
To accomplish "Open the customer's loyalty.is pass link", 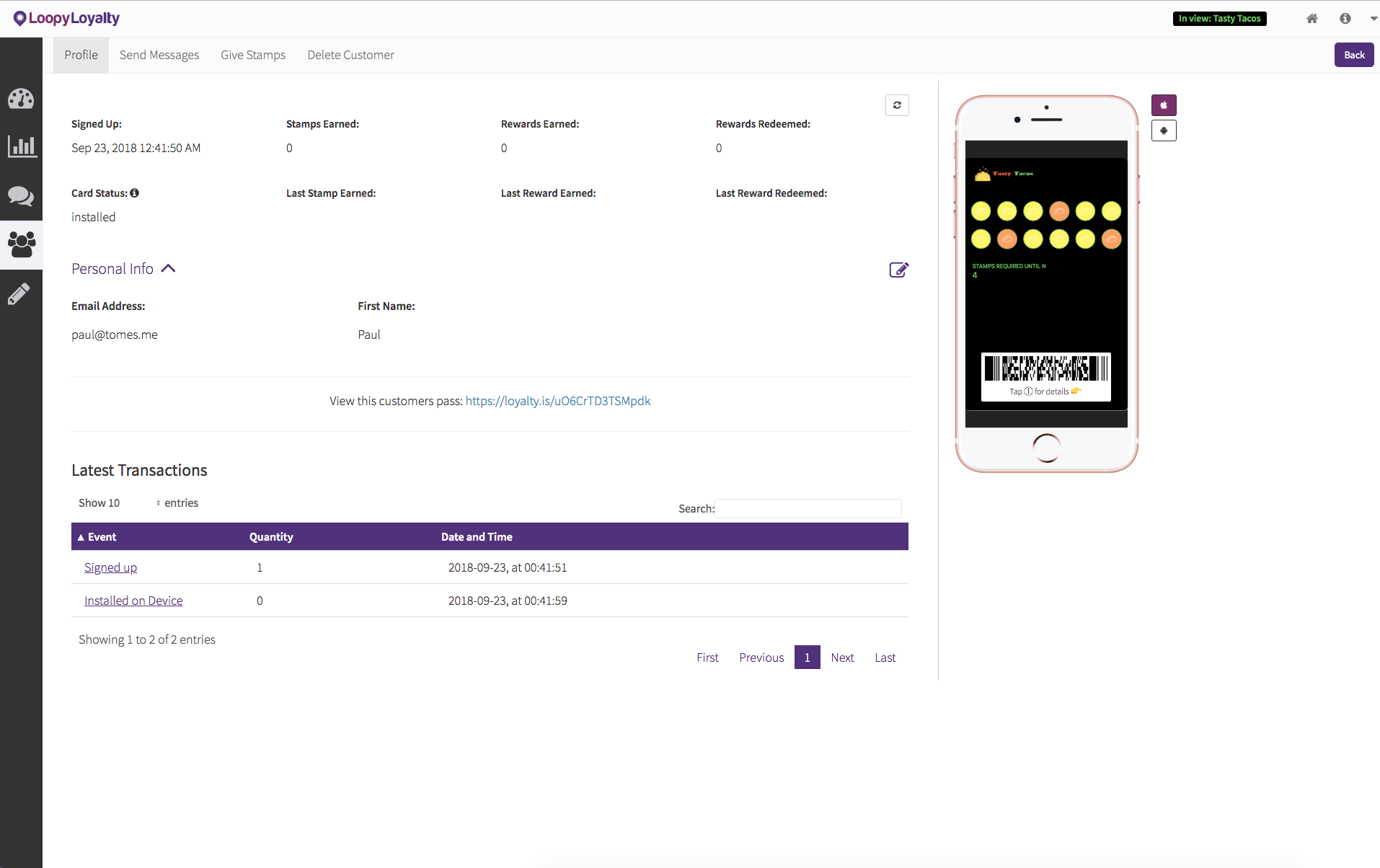I will pos(557,401).
